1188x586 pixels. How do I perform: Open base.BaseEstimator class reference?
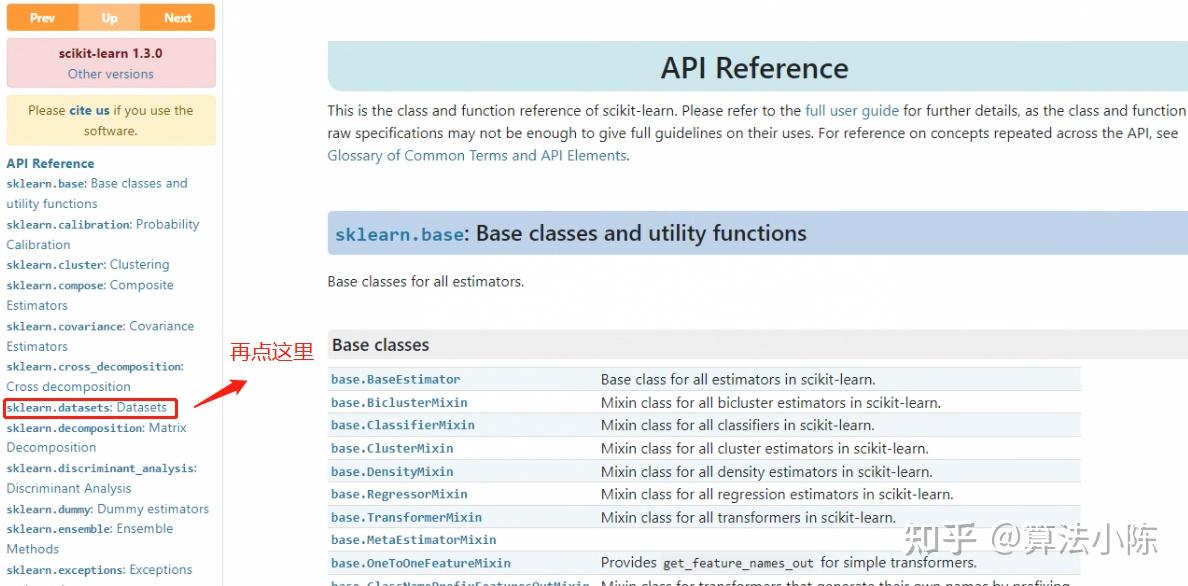point(395,380)
